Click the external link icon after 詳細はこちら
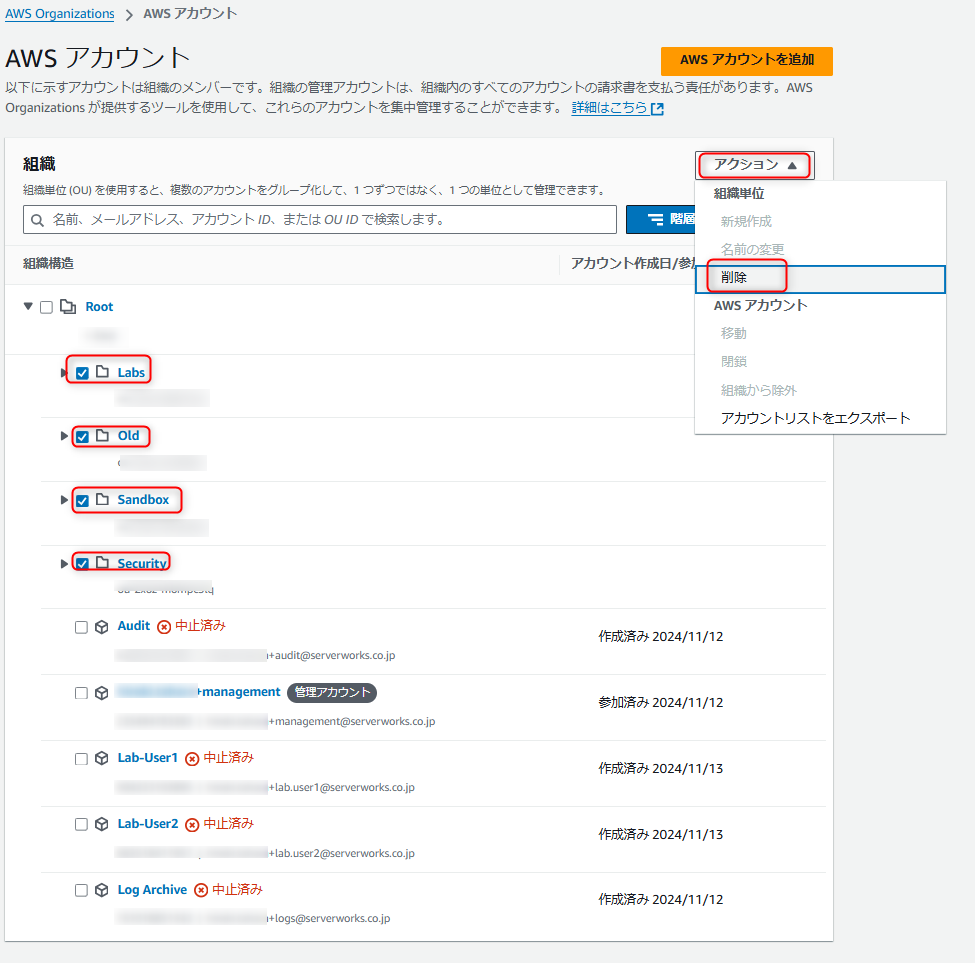The image size is (975, 963). pyautogui.click(x=657, y=109)
